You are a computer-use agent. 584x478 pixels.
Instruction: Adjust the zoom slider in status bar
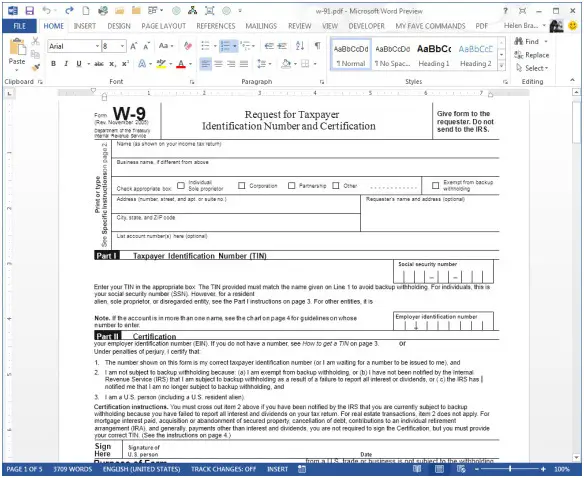coord(510,469)
